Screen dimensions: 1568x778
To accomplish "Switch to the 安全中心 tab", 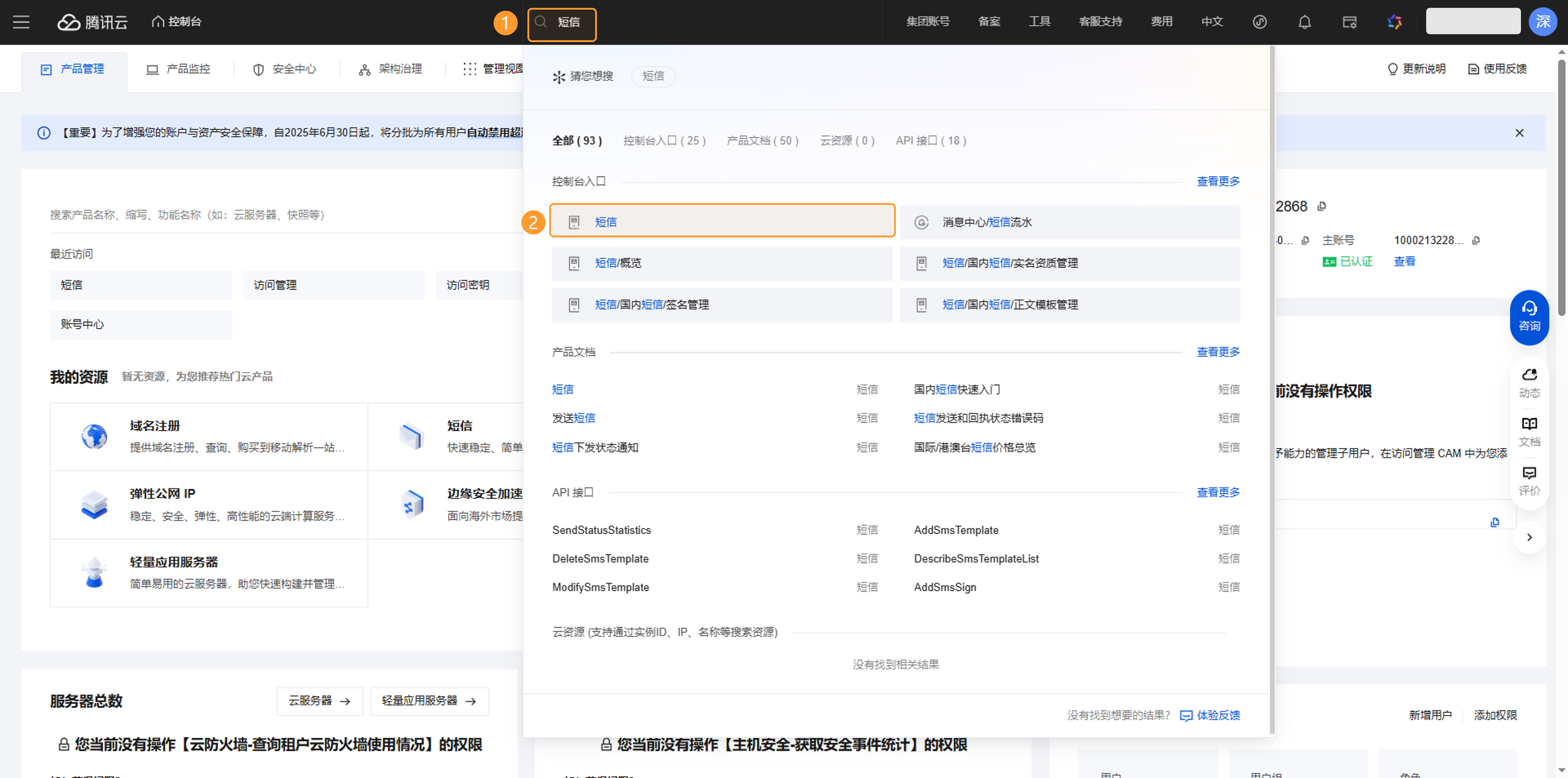I will (285, 69).
